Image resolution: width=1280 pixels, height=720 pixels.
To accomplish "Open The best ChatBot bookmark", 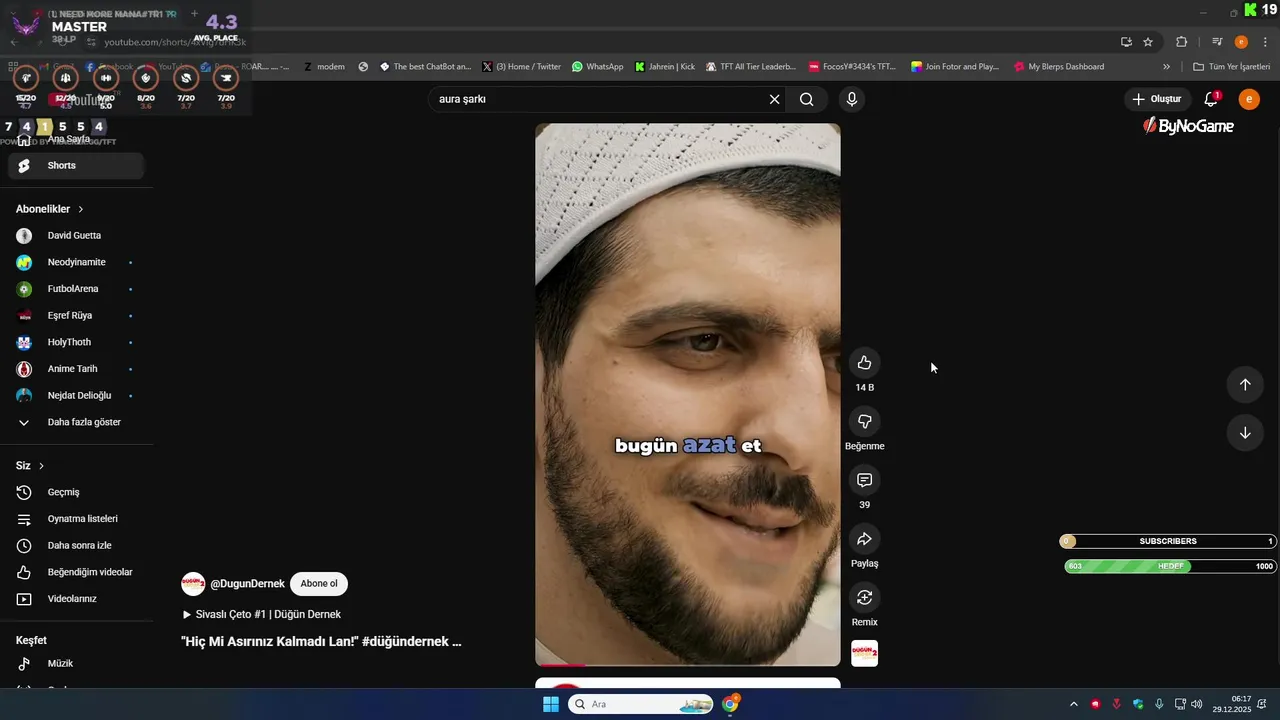I will point(425,67).
